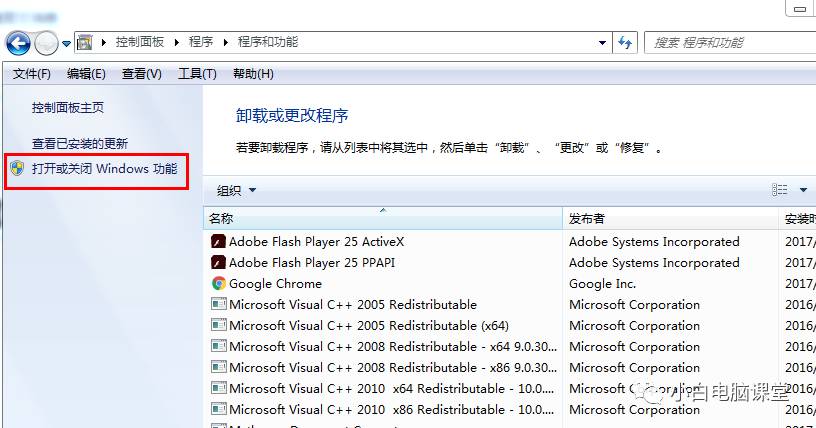Click Visual C++ 2008 x86 9.0.30 icon
816x428 pixels.
pos(219,367)
